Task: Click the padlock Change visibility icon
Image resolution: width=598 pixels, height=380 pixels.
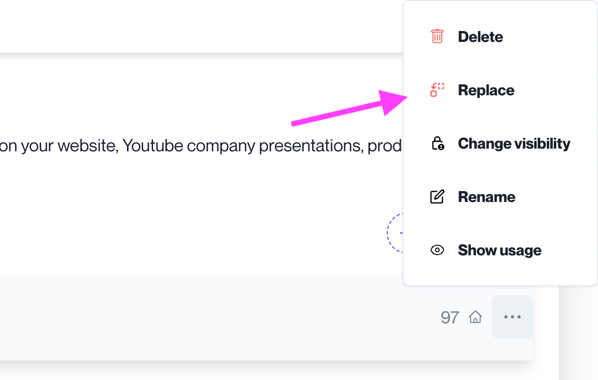Action: pyautogui.click(x=437, y=143)
